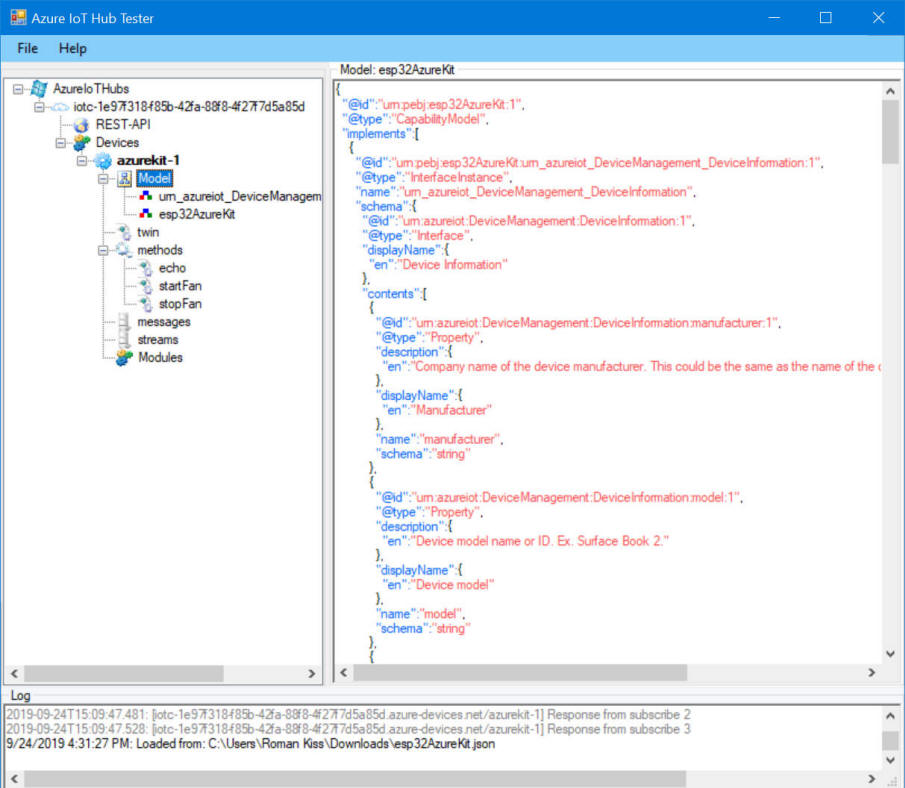Click the icon next to the Model node

[124, 178]
